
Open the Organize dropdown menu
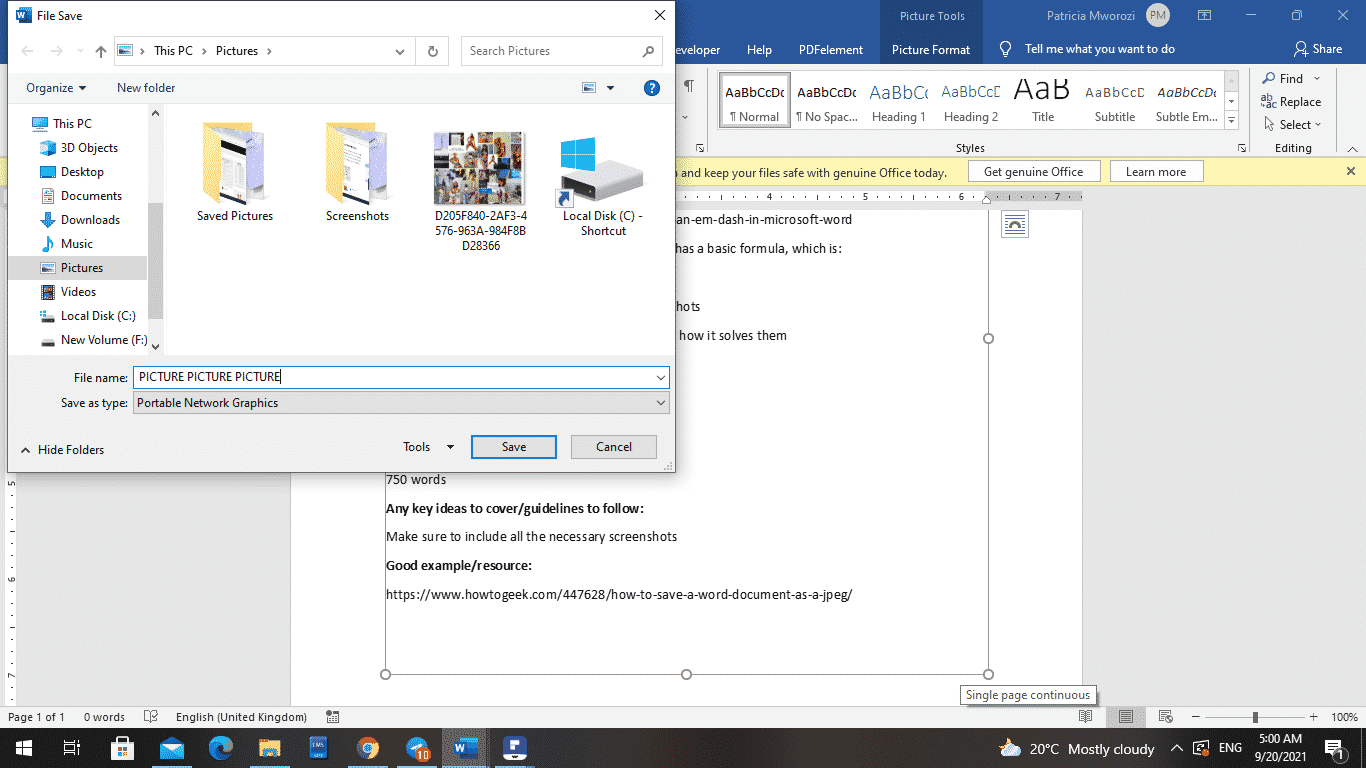(56, 88)
